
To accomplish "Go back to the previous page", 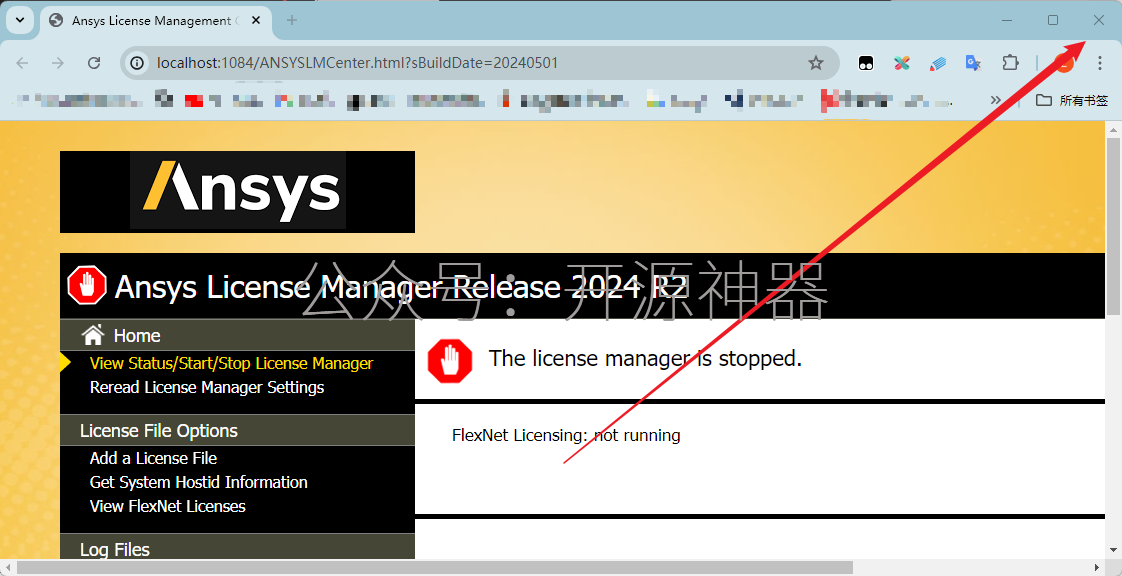I will [22, 63].
